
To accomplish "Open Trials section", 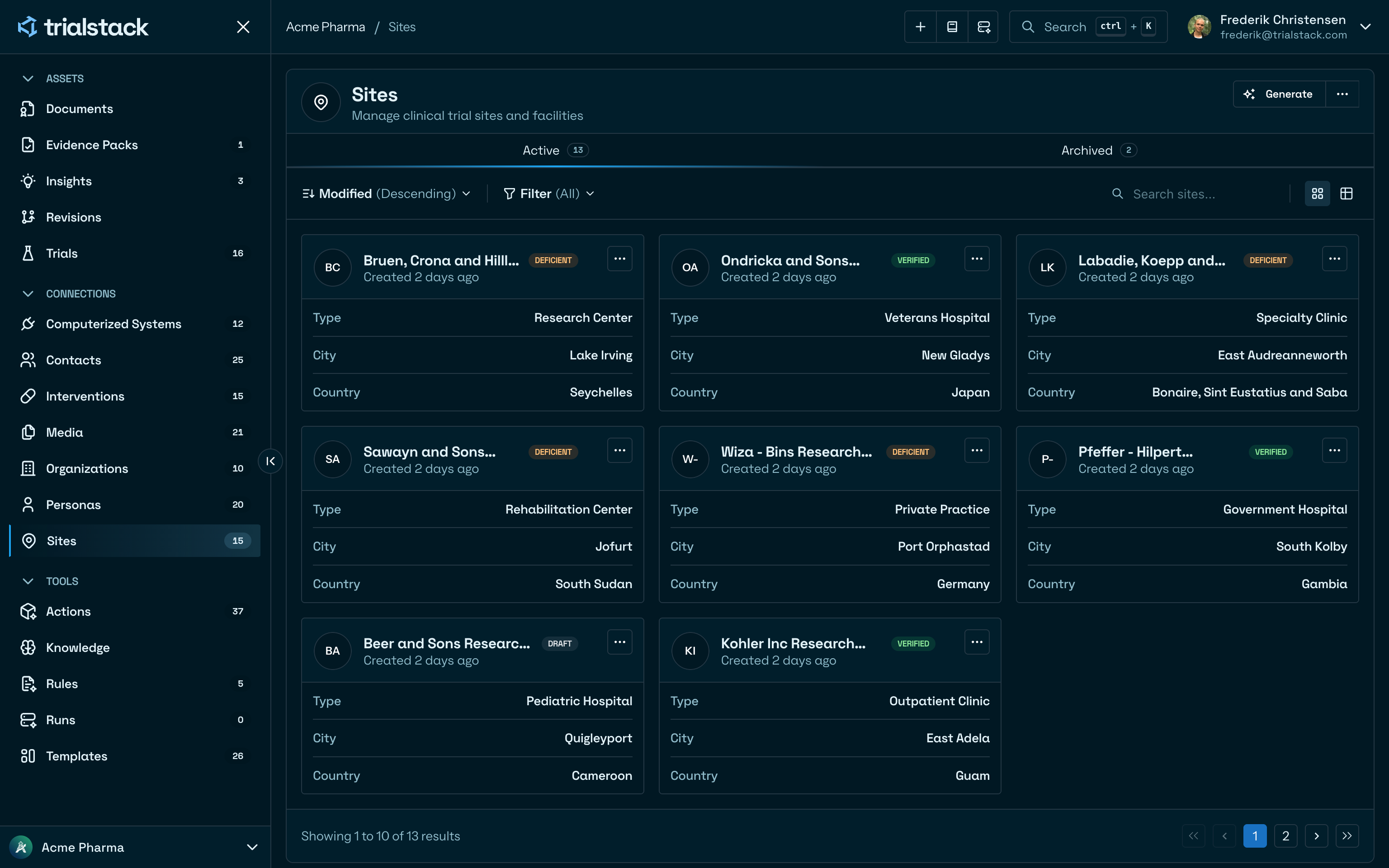I will pos(135,253).
